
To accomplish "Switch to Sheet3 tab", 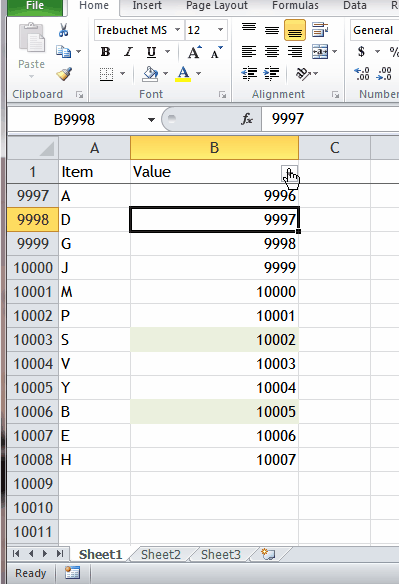I will 221,554.
